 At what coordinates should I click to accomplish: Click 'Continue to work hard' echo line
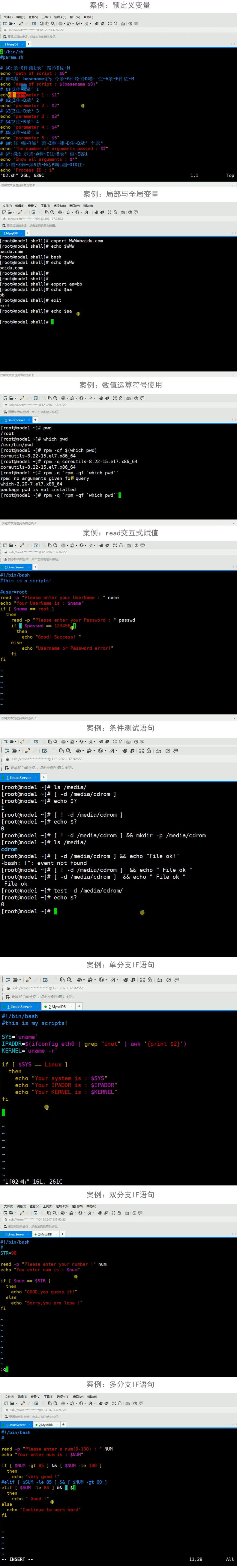[x=43, y=1510]
